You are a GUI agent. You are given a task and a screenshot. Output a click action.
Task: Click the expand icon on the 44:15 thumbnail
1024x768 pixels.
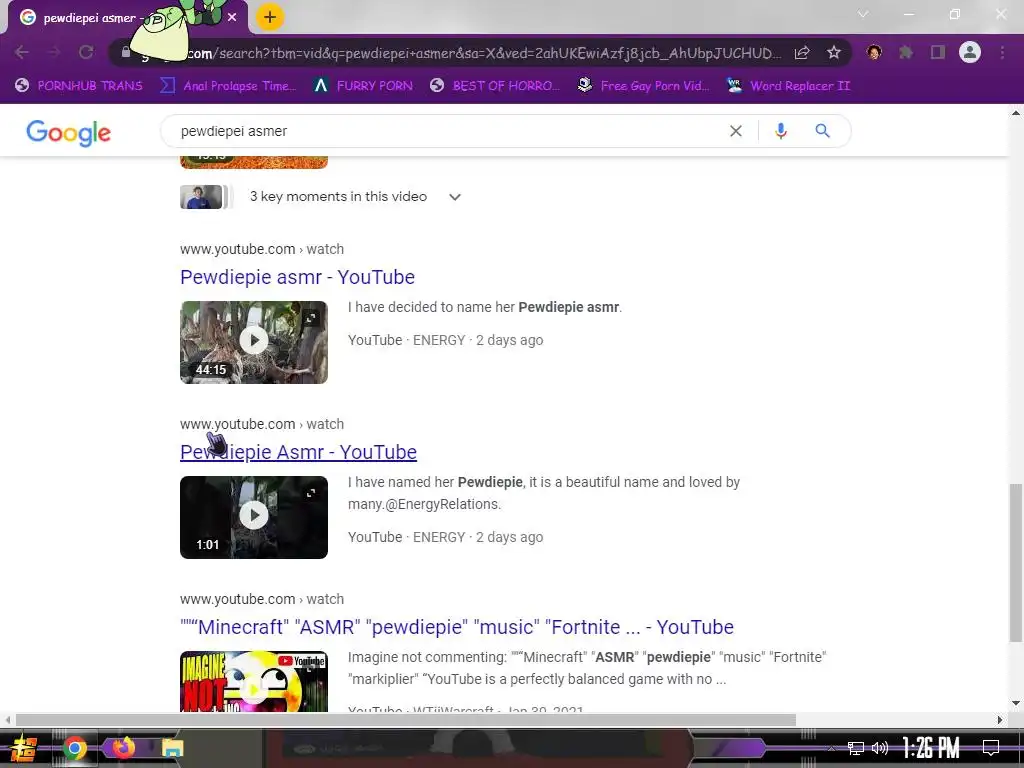312,317
